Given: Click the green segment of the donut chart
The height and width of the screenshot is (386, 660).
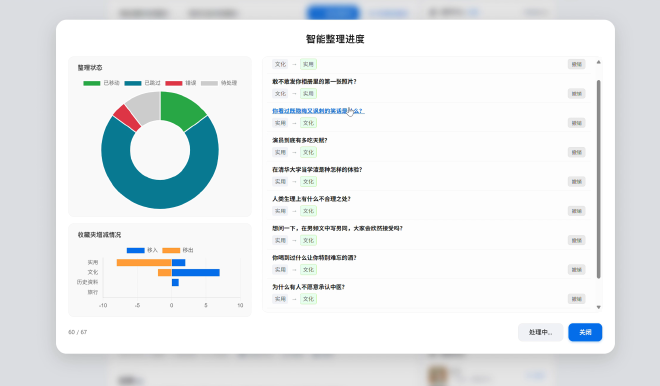Looking at the screenshot, I should pos(180,109).
